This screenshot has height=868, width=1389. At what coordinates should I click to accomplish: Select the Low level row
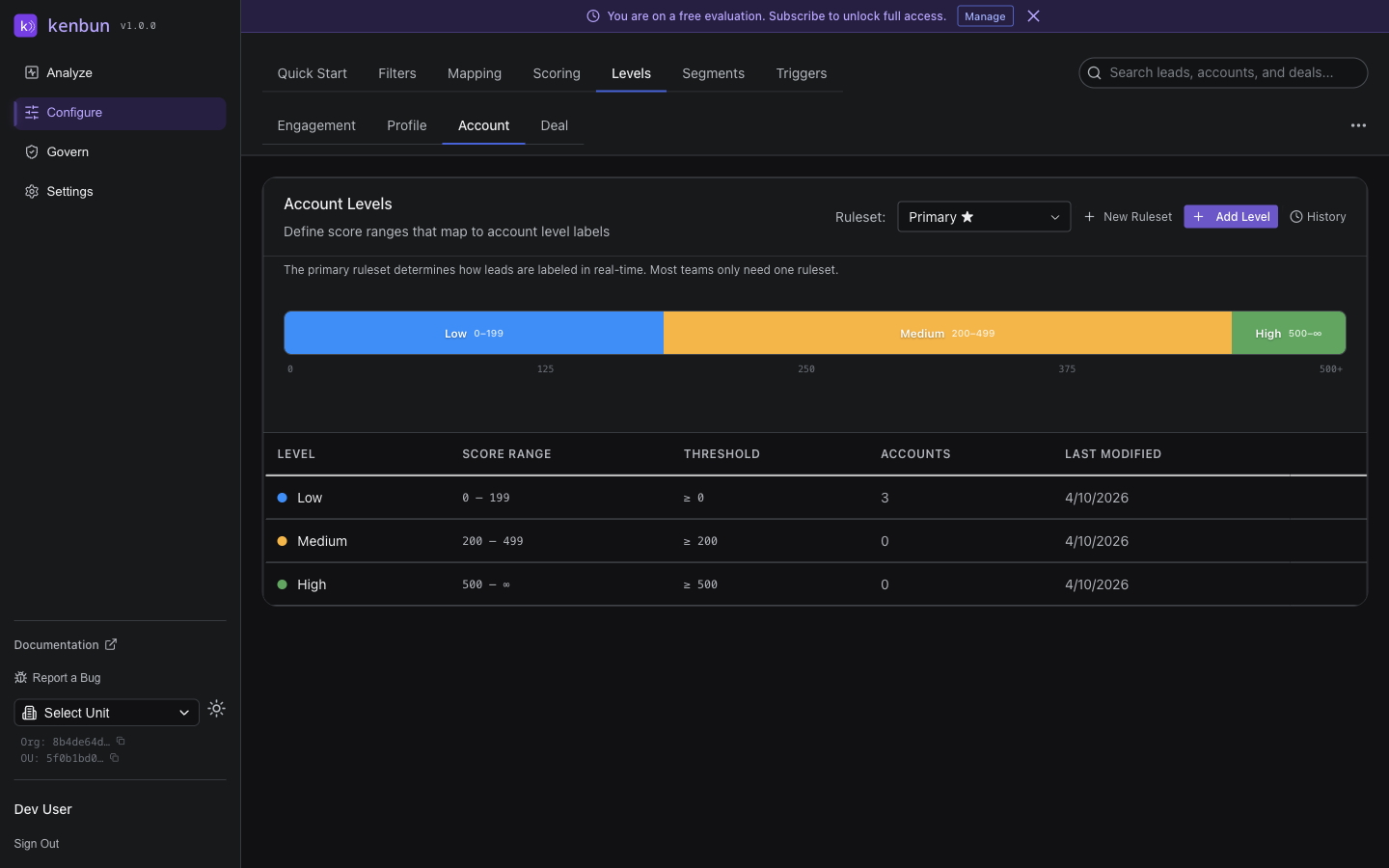click(x=815, y=498)
